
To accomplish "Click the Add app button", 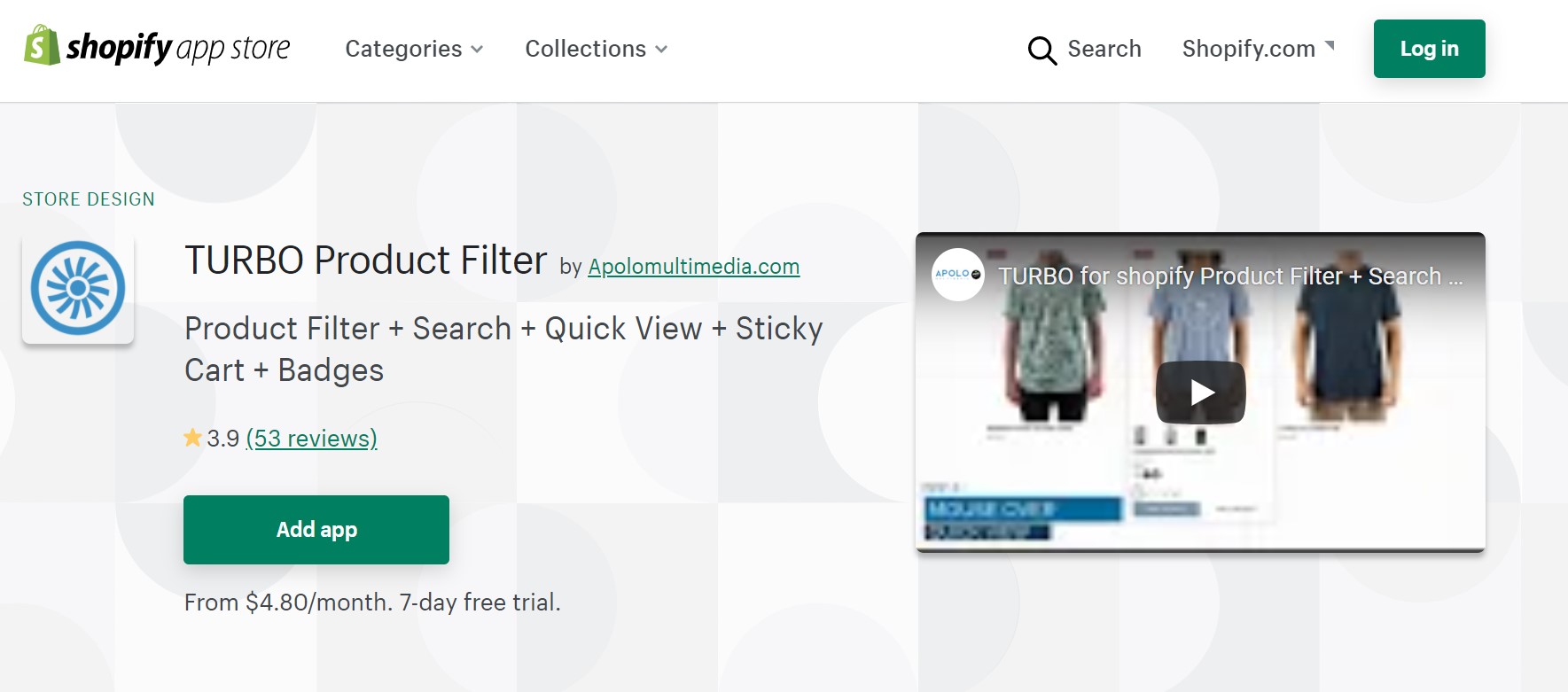I will 316,530.
